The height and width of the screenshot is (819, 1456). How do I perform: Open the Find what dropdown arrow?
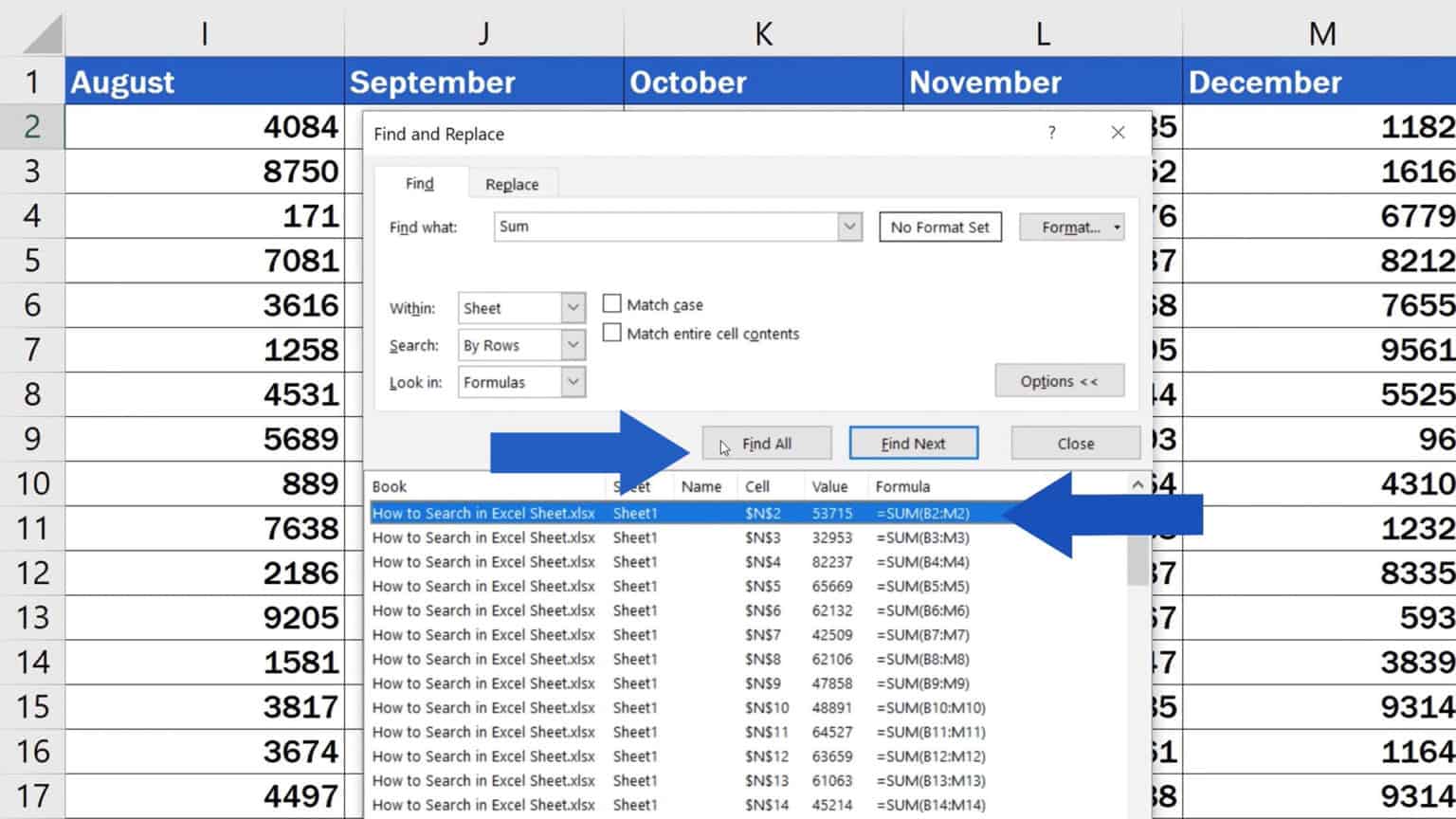[848, 227]
